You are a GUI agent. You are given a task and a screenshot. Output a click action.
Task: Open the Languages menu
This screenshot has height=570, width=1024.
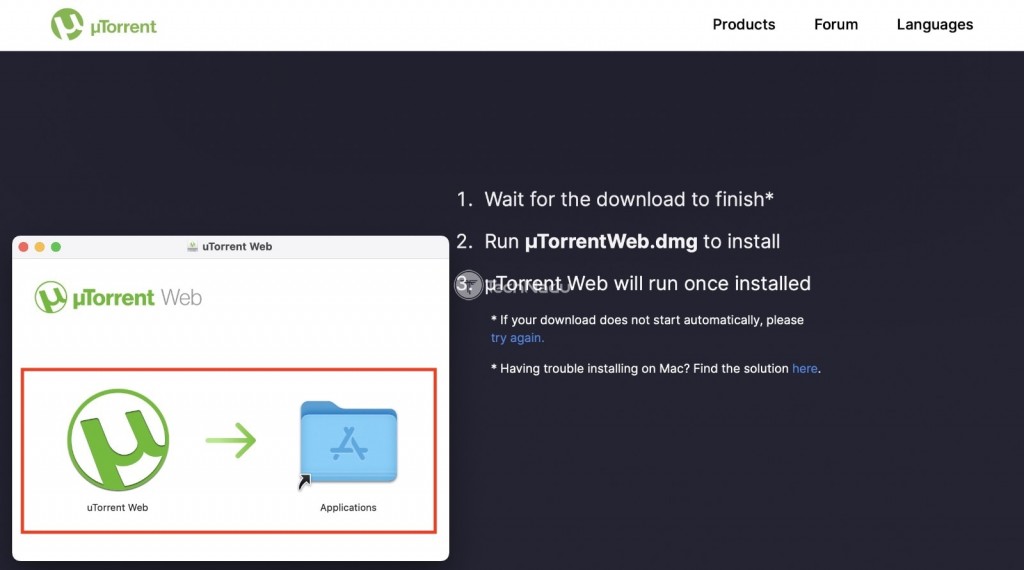pos(935,25)
